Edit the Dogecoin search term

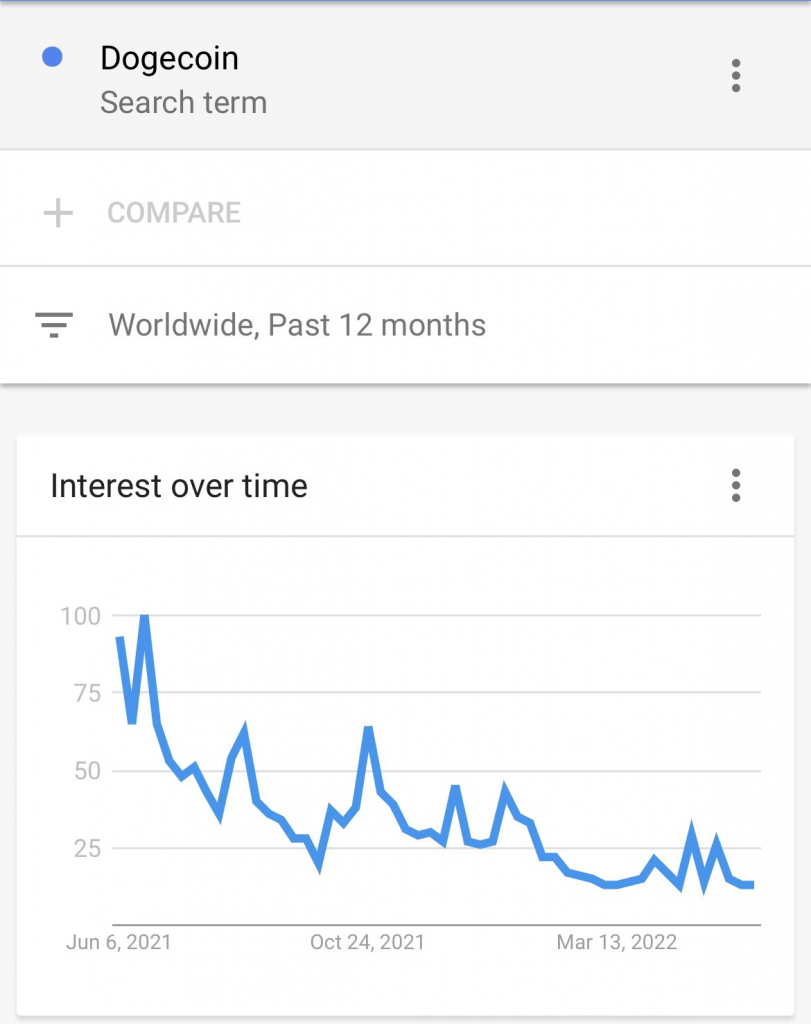(x=170, y=58)
